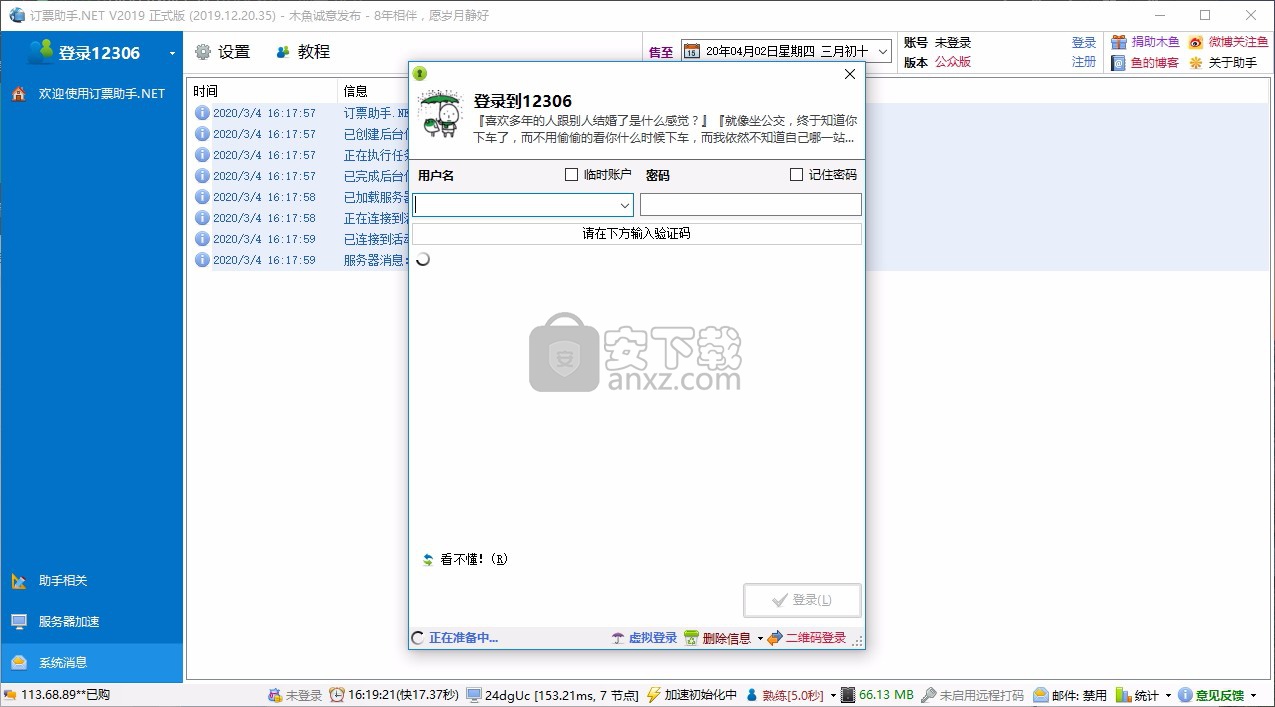Open 微博关注鱼 Weibo link
The width and height of the screenshot is (1275, 707).
(x=1238, y=43)
